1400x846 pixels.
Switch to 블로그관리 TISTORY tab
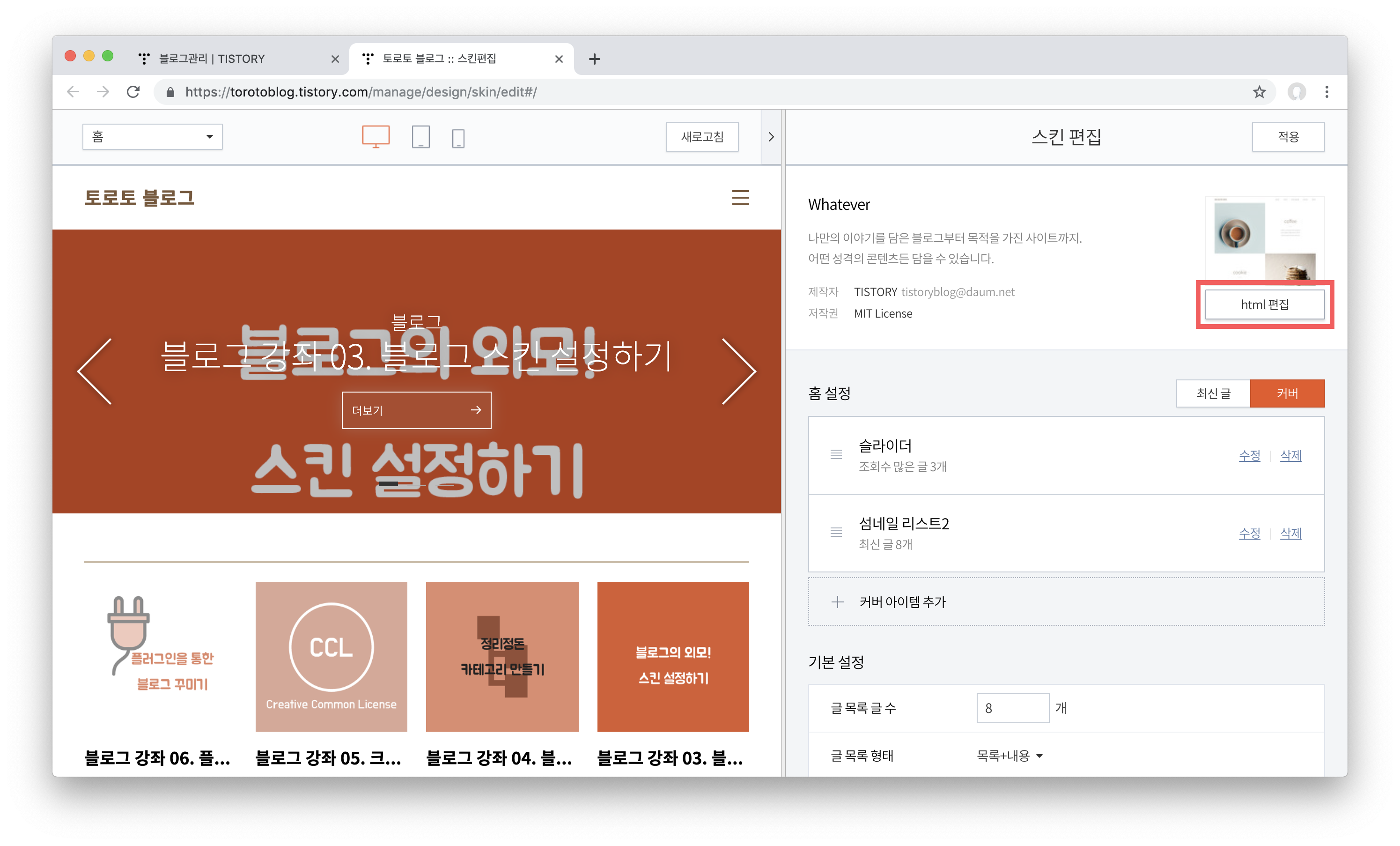click(x=211, y=59)
